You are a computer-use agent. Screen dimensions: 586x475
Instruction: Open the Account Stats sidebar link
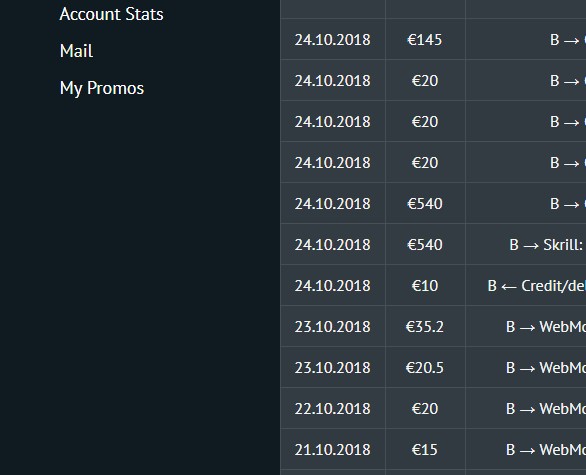tap(111, 14)
